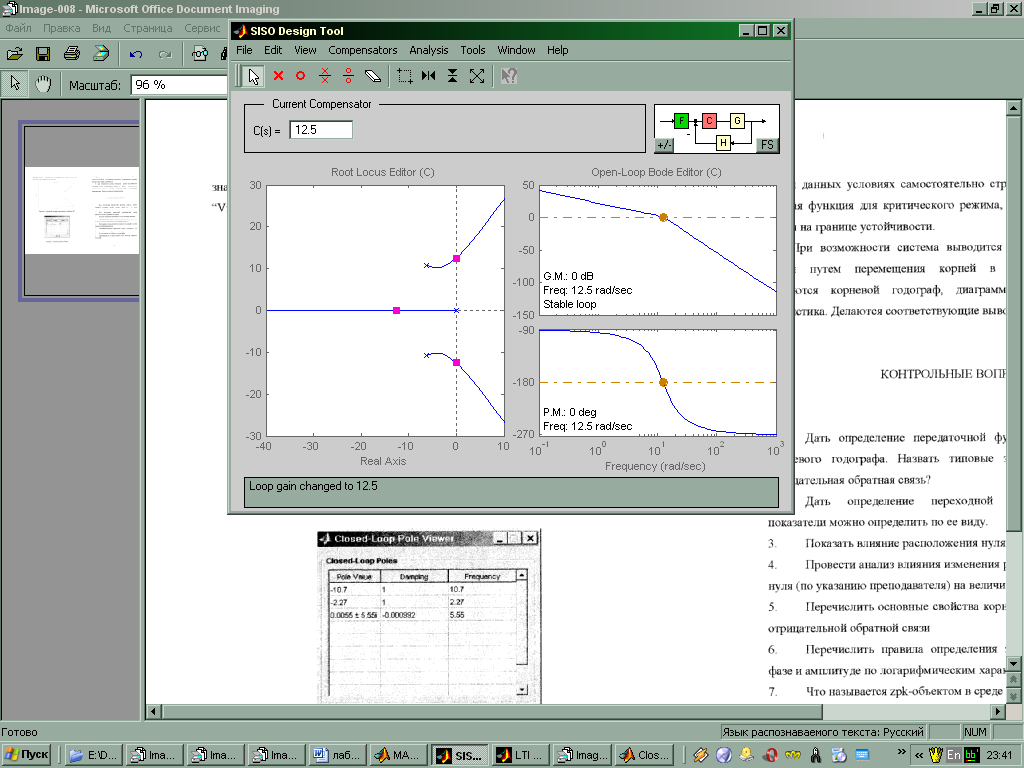
Task: Click the Scan new document icon
Action: [x=101, y=54]
